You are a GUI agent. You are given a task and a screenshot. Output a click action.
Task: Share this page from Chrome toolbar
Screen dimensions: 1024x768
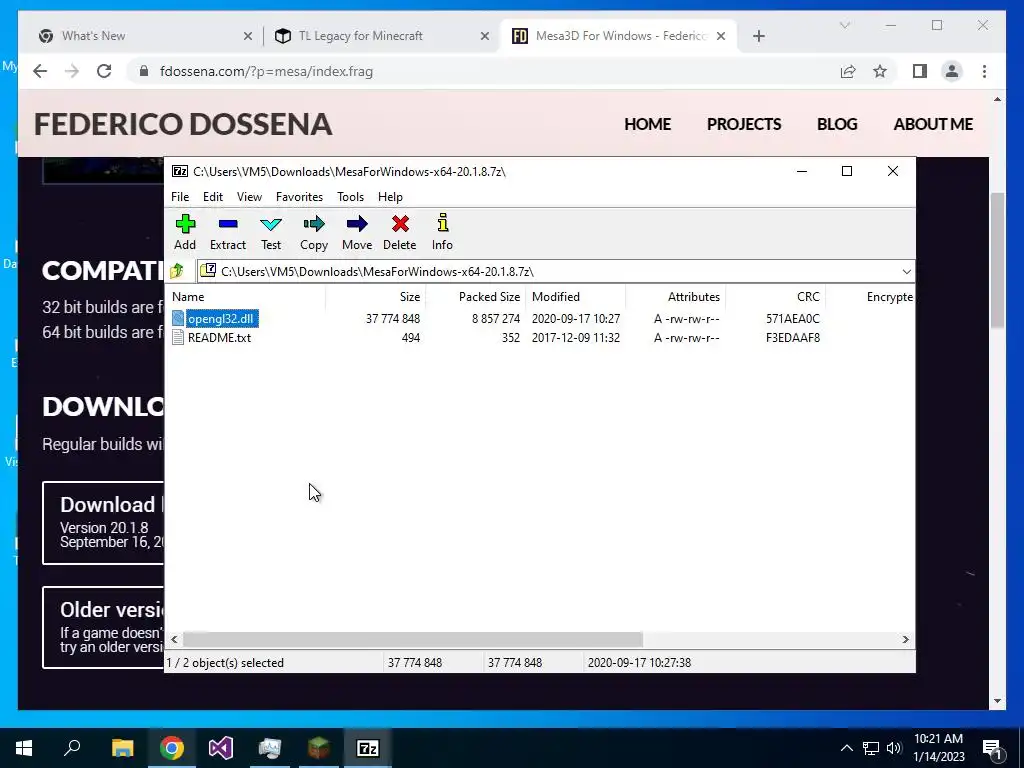coord(848,71)
